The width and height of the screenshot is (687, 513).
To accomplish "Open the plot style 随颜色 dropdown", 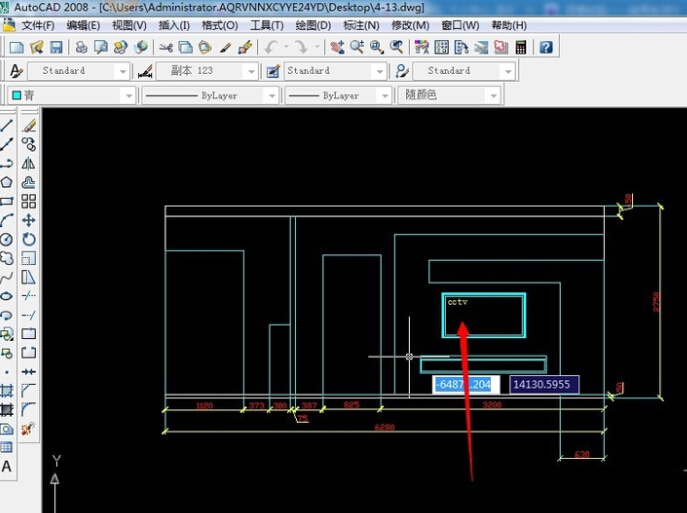I will (x=493, y=96).
